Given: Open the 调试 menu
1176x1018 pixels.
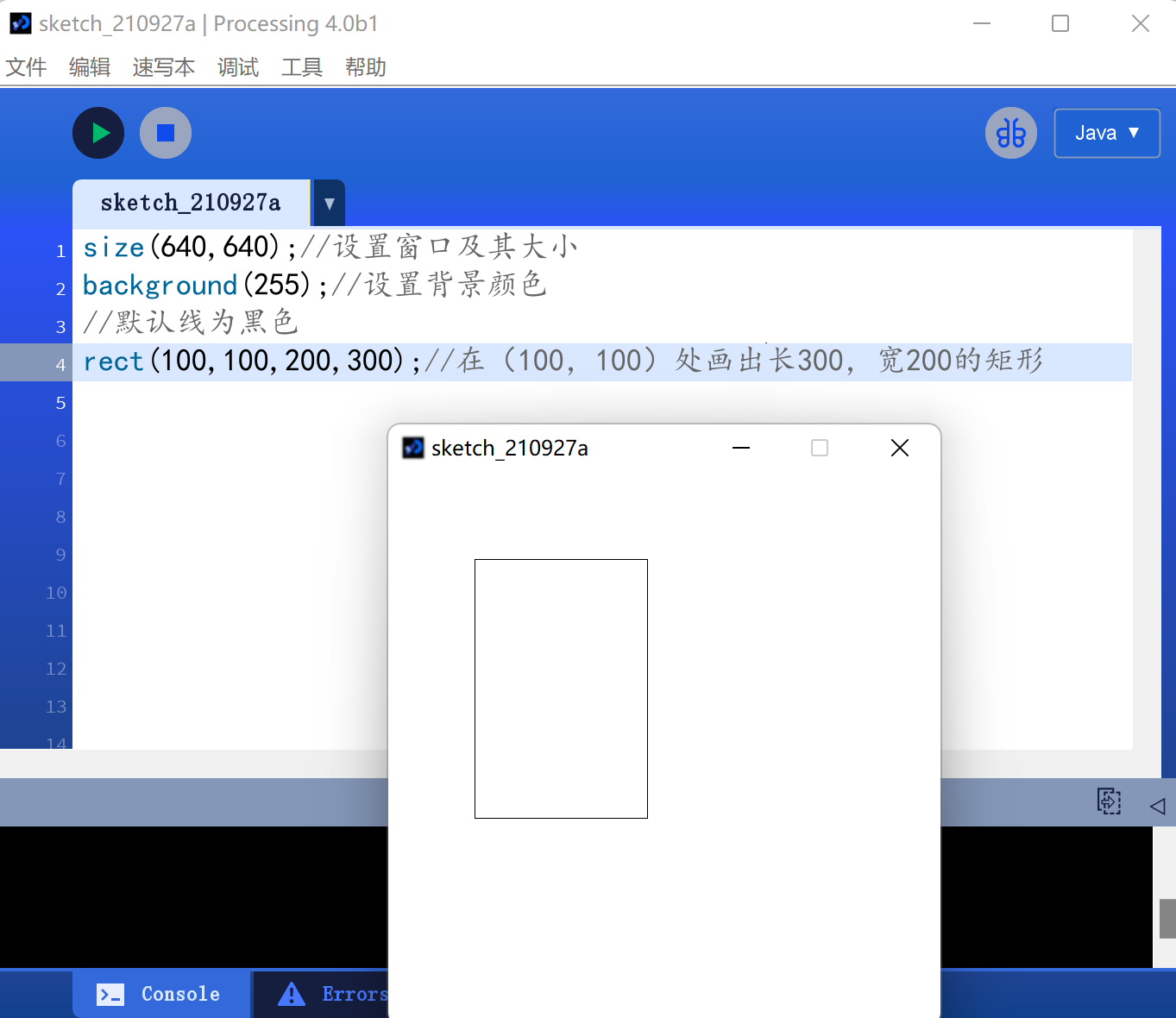Looking at the screenshot, I should click(x=238, y=67).
